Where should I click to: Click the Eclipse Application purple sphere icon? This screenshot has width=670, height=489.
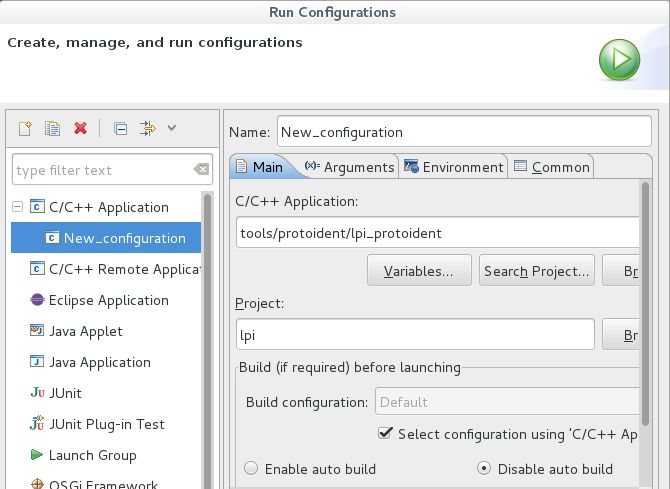pyautogui.click(x=37, y=300)
